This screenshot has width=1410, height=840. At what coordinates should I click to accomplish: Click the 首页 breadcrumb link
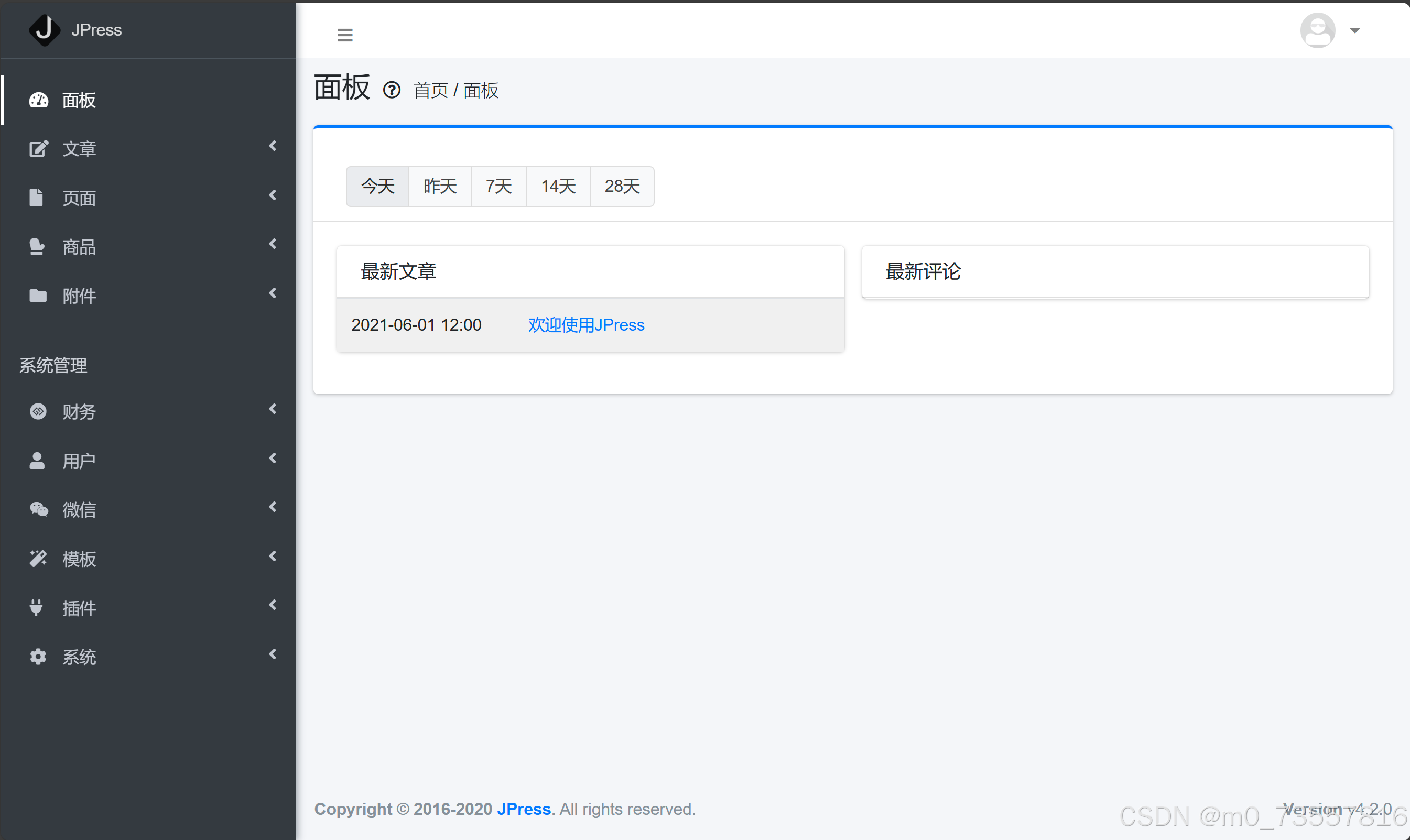coord(430,90)
